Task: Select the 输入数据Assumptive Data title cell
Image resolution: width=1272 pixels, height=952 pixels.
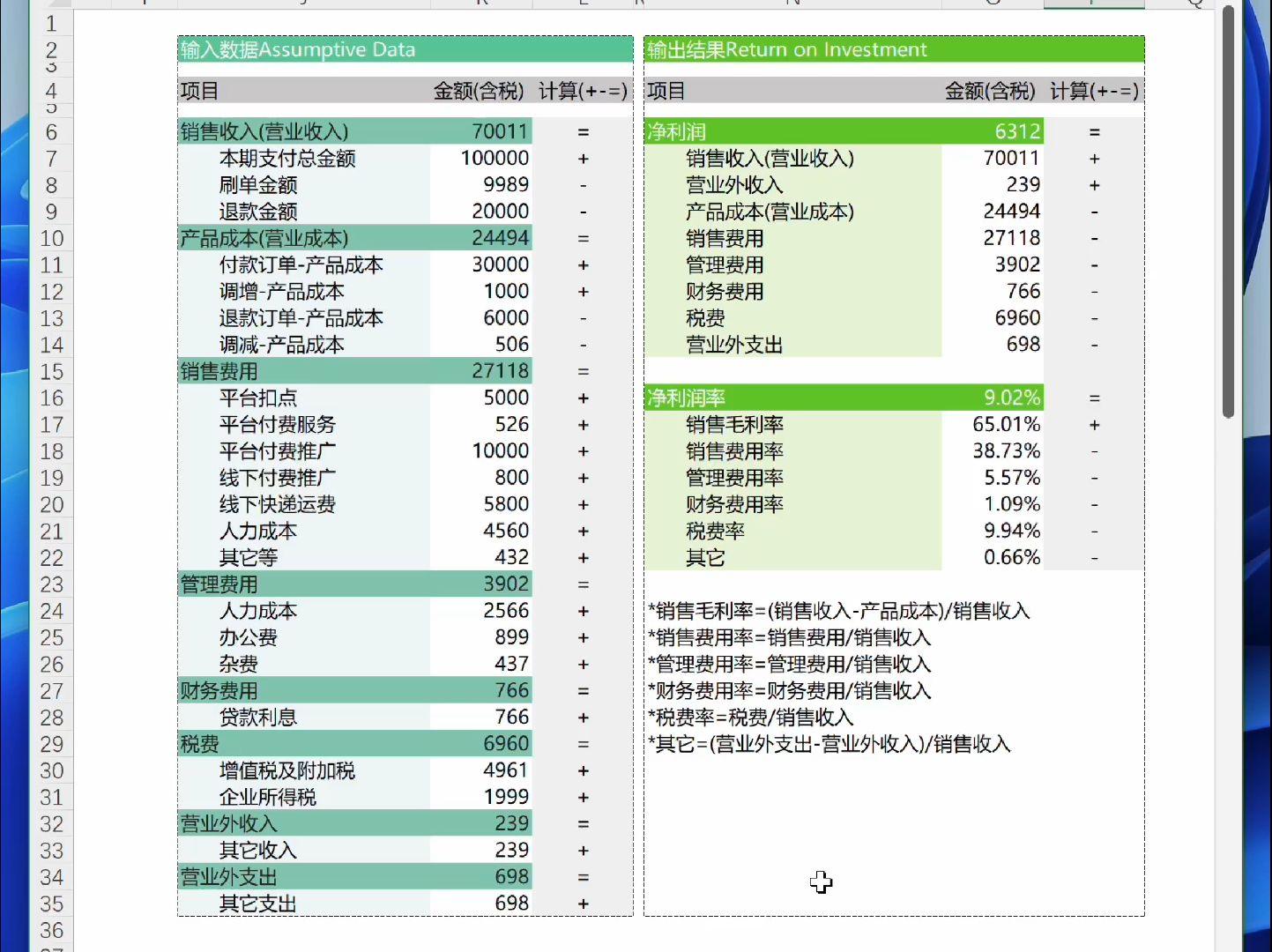Action: pyautogui.click(x=405, y=49)
